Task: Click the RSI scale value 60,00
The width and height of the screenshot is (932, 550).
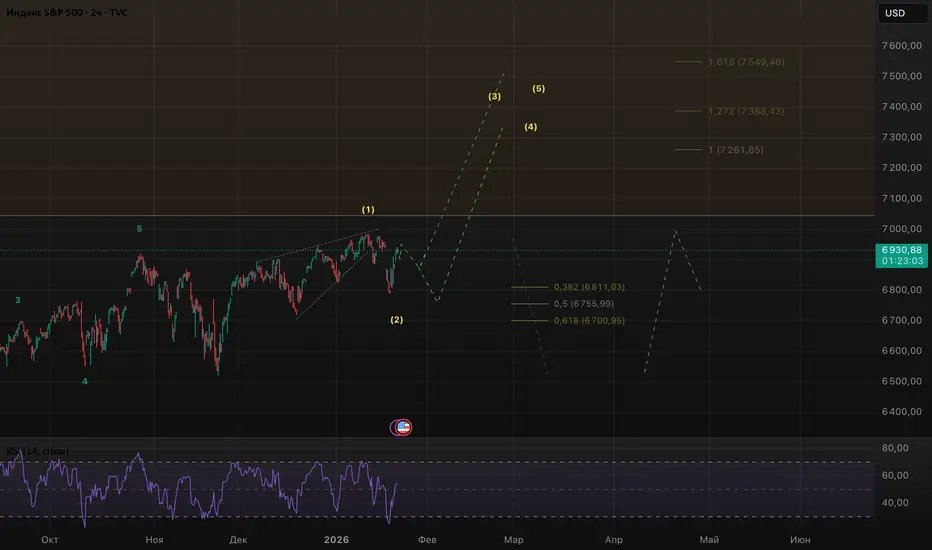Action: [x=895, y=475]
